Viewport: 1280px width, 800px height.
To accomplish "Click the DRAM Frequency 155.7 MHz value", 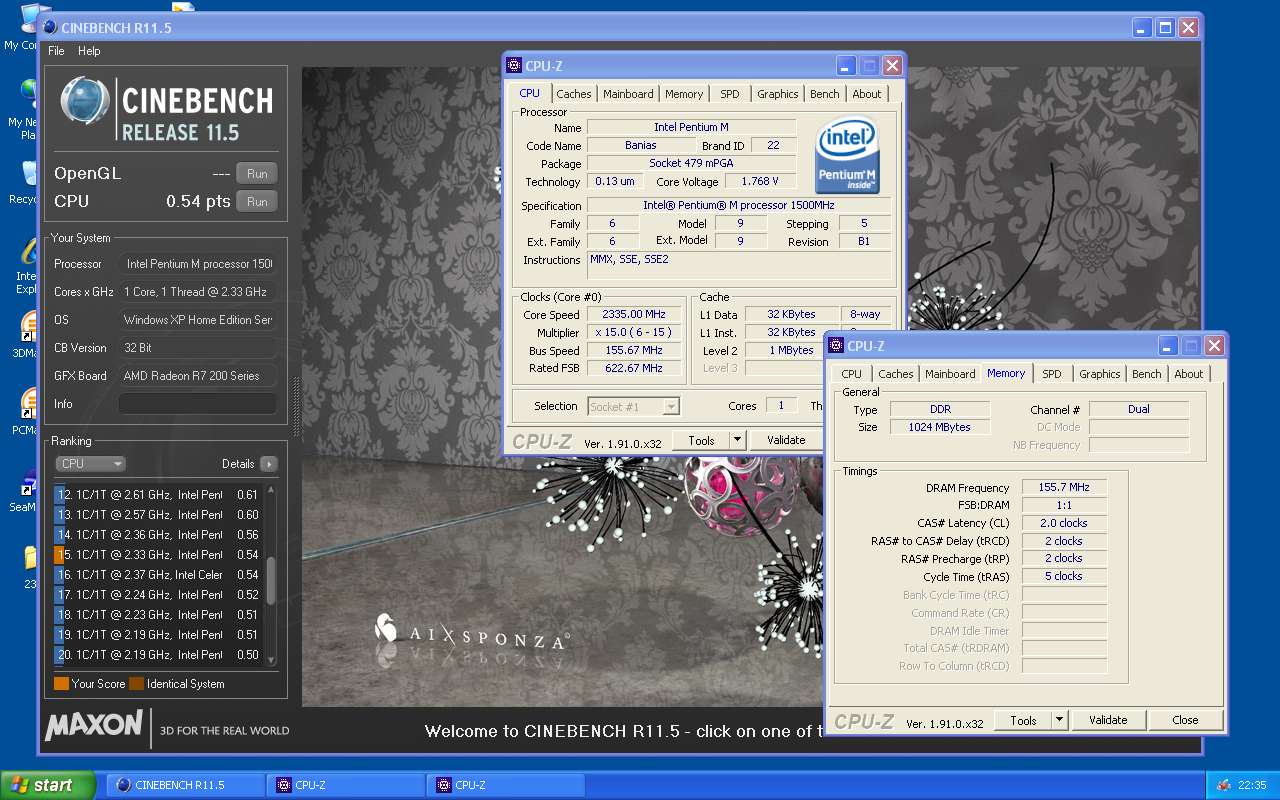I will point(1064,488).
